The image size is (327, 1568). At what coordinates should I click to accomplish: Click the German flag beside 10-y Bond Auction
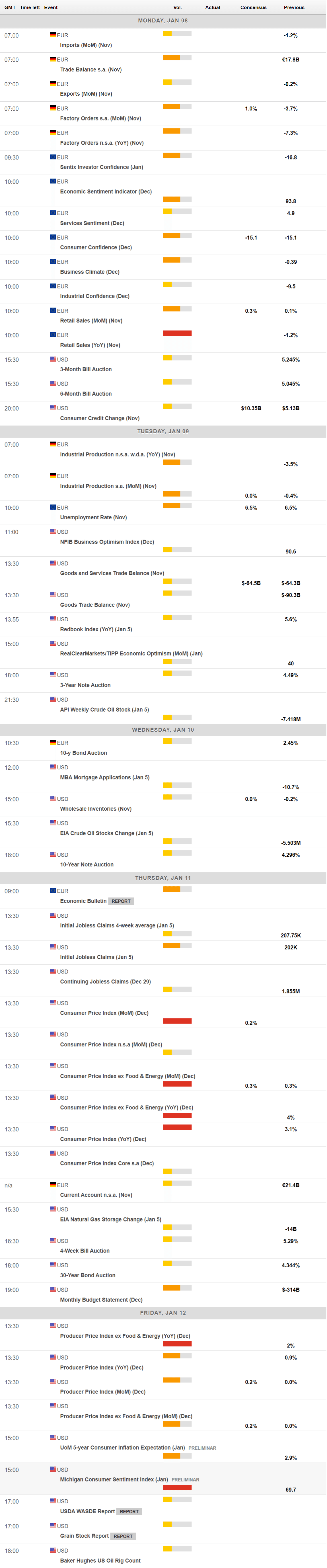(53, 743)
